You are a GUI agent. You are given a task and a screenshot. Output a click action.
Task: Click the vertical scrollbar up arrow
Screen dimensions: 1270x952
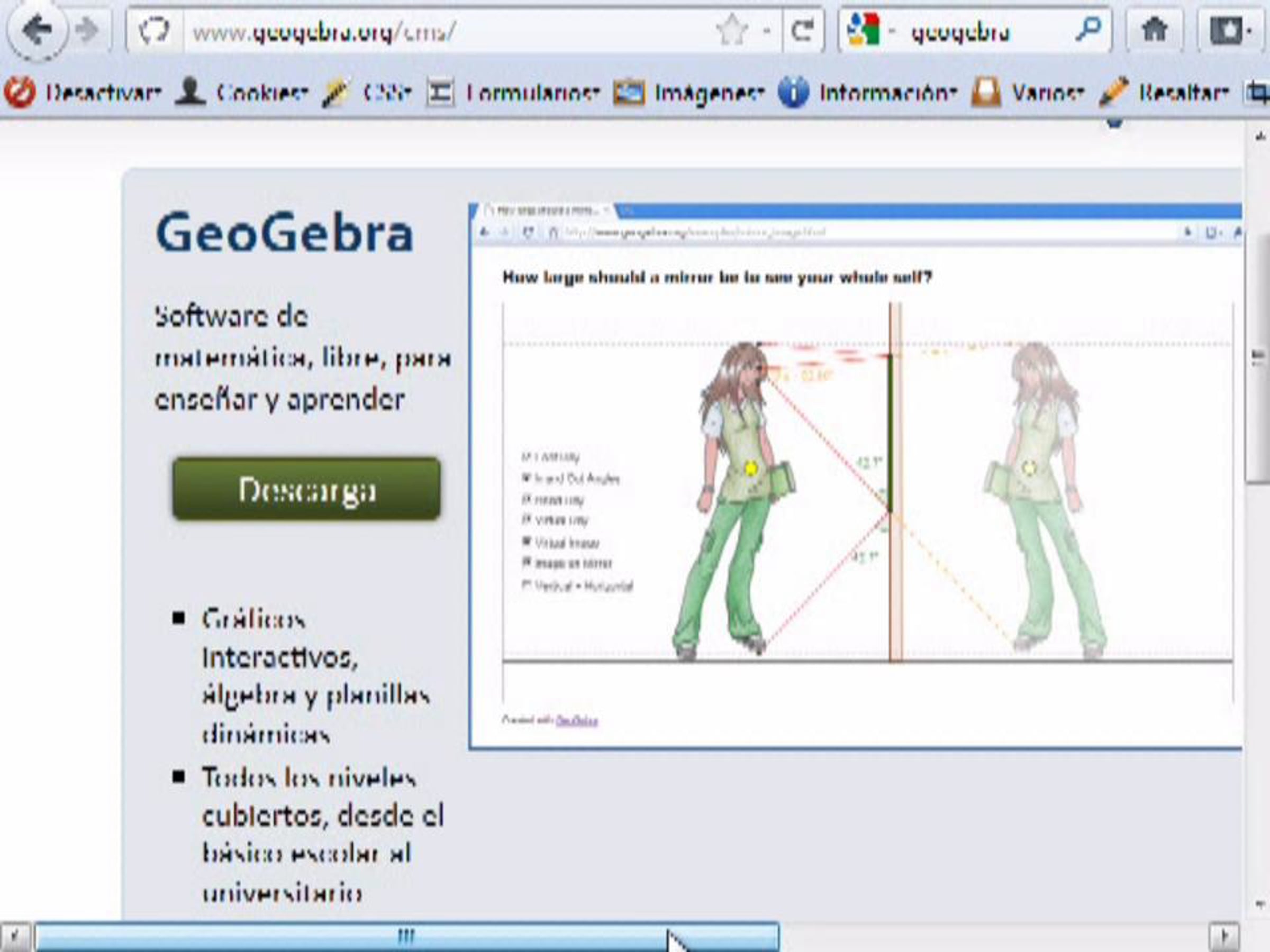click(x=1260, y=138)
